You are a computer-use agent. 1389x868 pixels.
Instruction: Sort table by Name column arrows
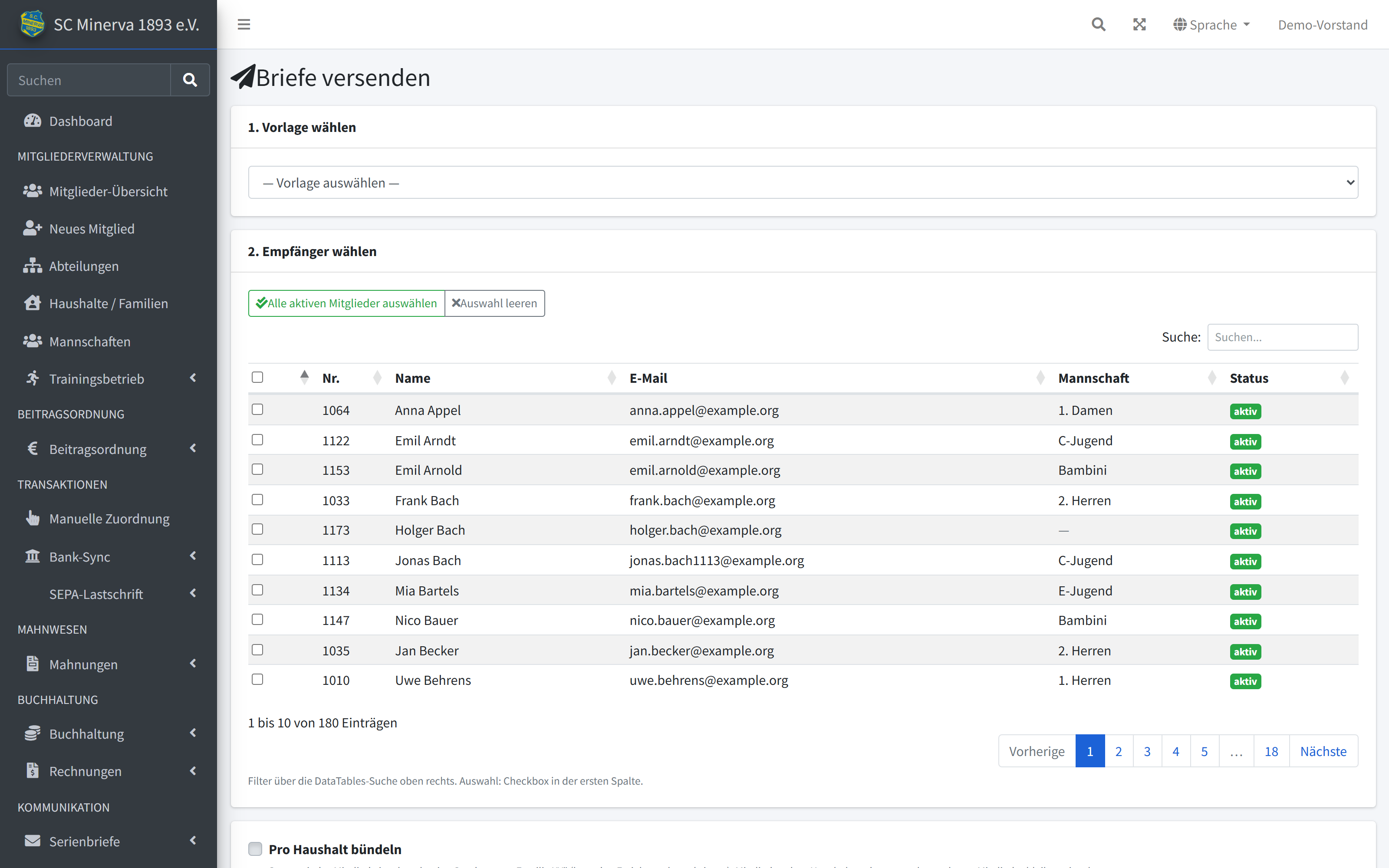click(x=612, y=378)
